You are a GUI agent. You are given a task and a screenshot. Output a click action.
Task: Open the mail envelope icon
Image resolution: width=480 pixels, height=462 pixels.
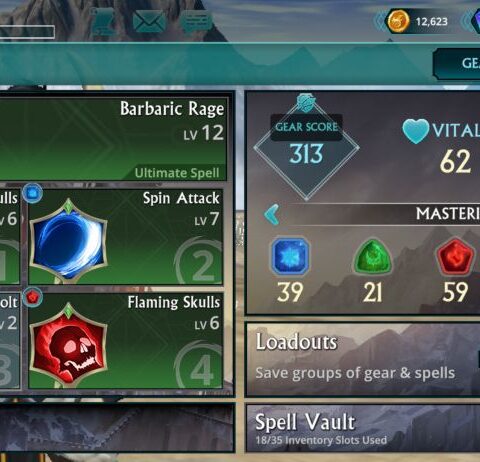[x=149, y=21]
